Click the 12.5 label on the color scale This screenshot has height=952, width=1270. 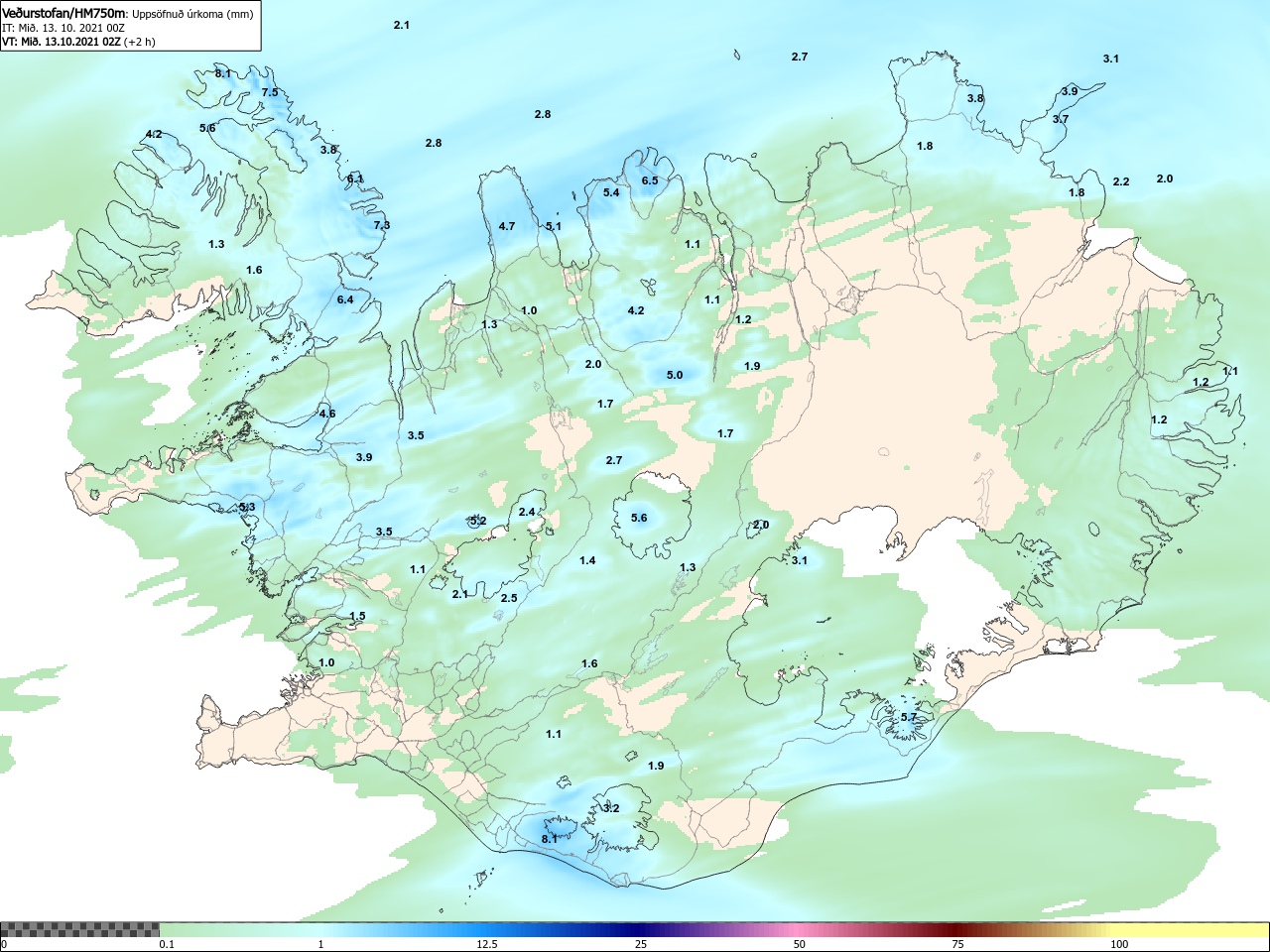tap(486, 944)
